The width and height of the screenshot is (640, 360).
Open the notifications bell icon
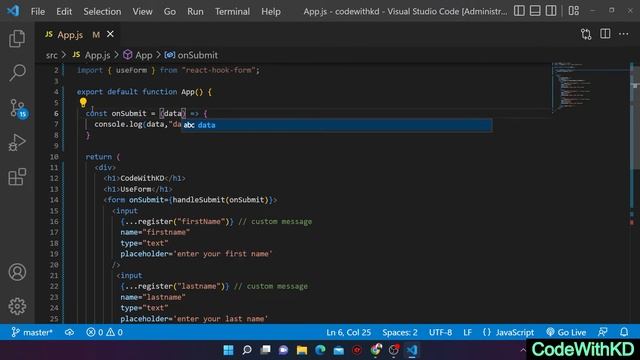pos(624,332)
